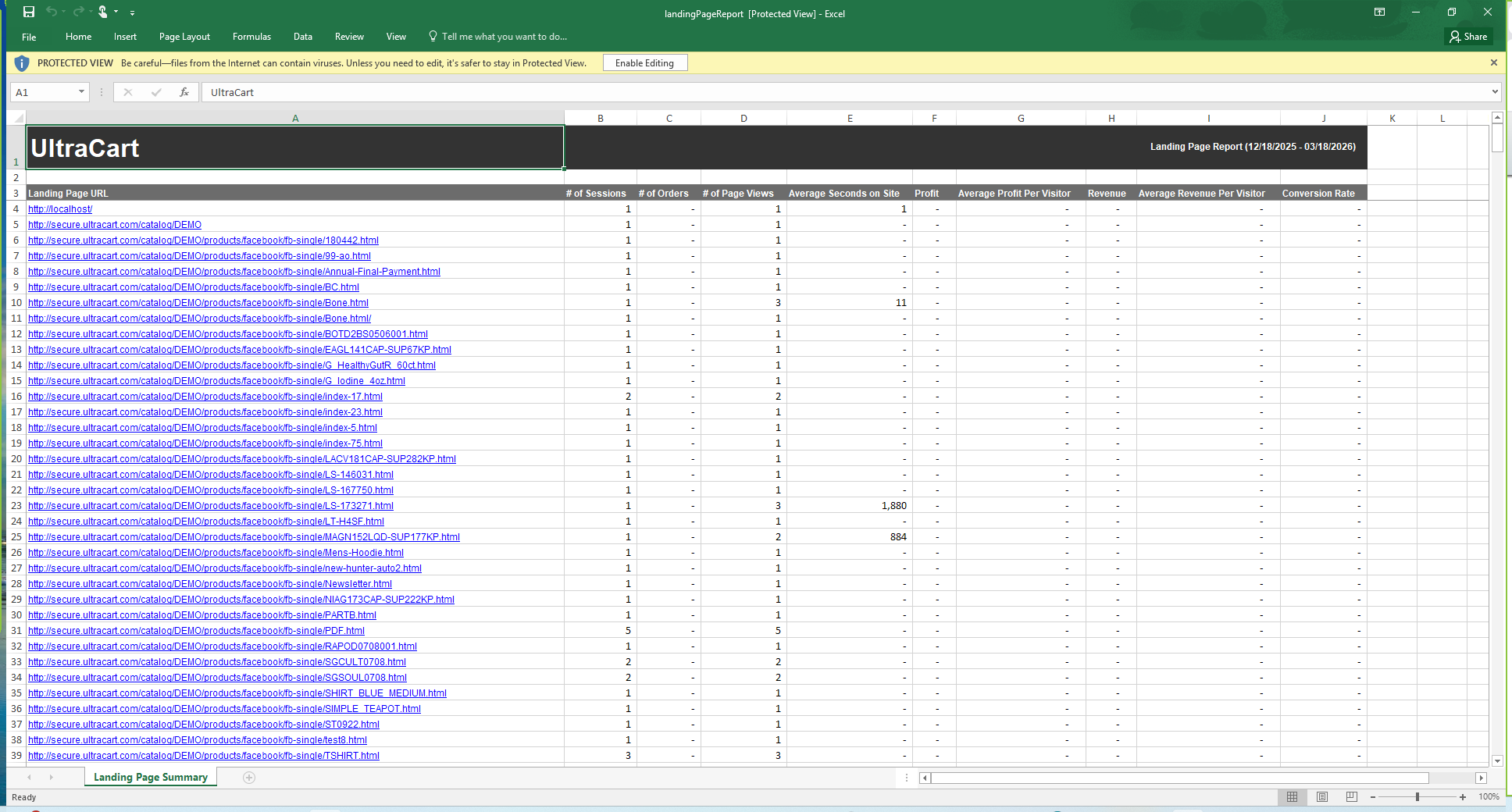The width and height of the screenshot is (1512, 812).
Task: Open the Name Box dropdown arrow
Action: (x=81, y=91)
